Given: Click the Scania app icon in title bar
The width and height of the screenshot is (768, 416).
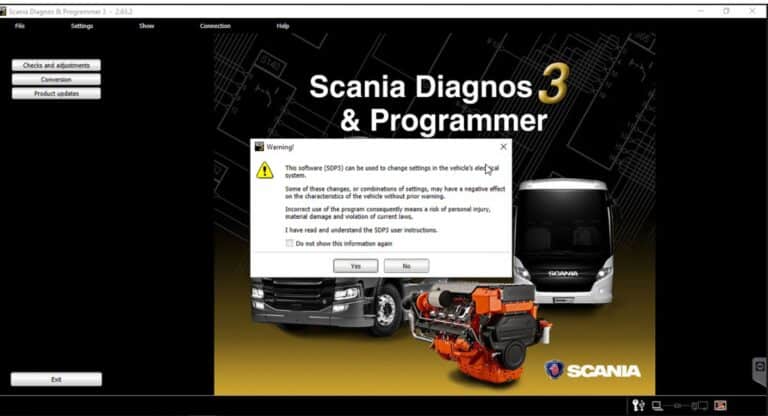Looking at the screenshot, I should pos(3,11).
